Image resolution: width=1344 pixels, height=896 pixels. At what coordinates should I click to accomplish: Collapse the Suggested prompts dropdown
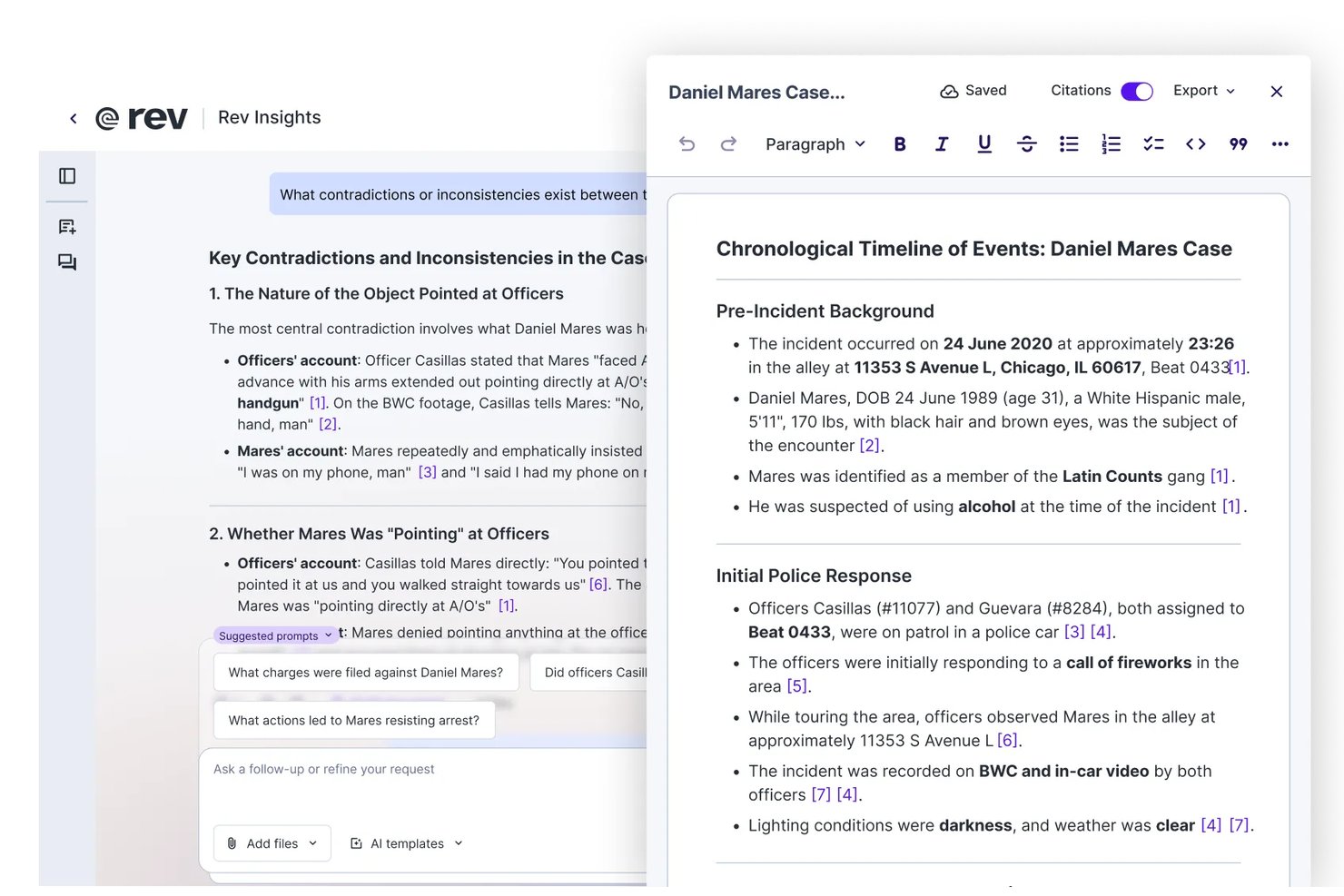point(275,635)
